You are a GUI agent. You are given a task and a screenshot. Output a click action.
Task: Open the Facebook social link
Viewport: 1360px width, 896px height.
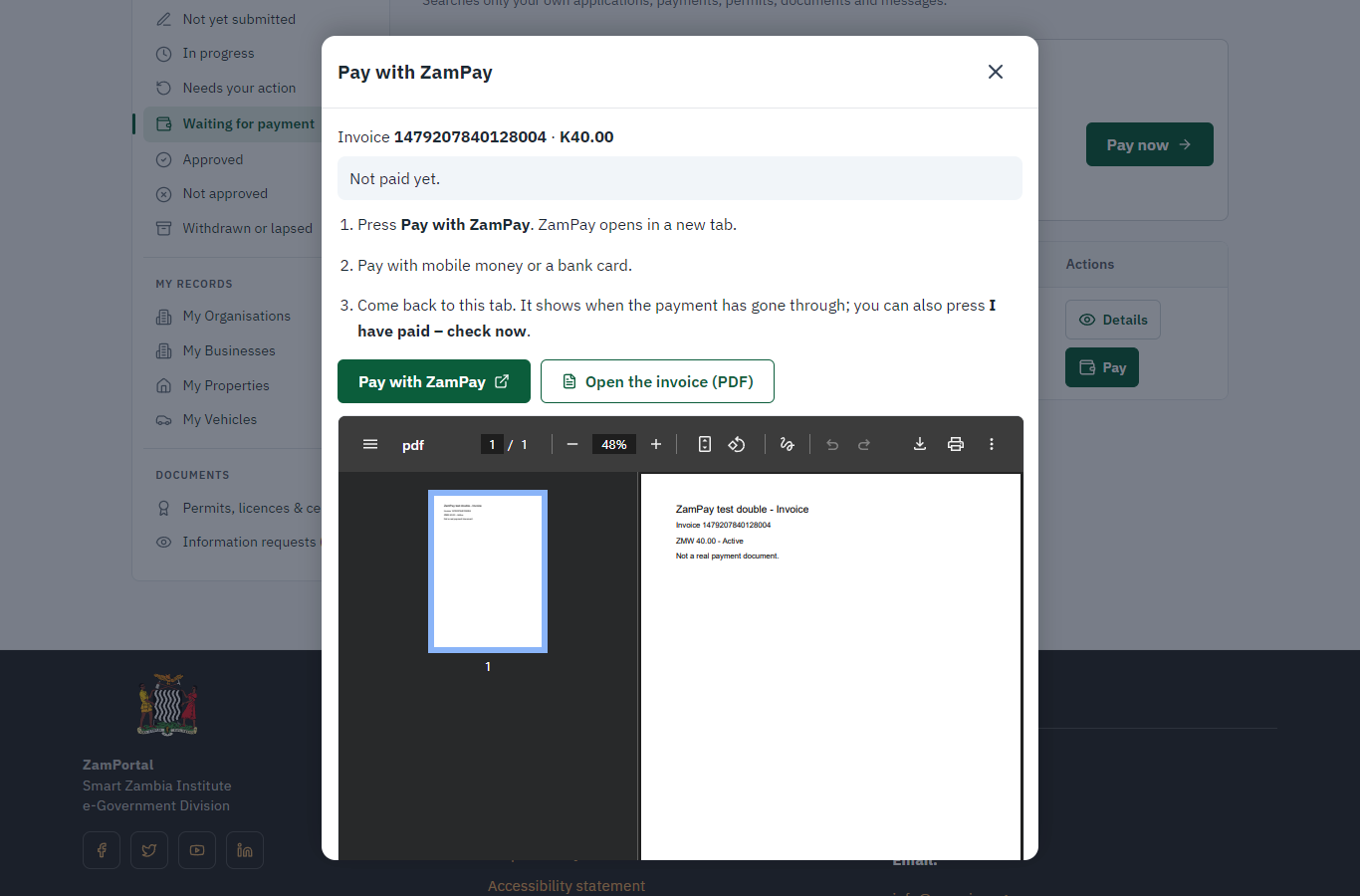102,850
